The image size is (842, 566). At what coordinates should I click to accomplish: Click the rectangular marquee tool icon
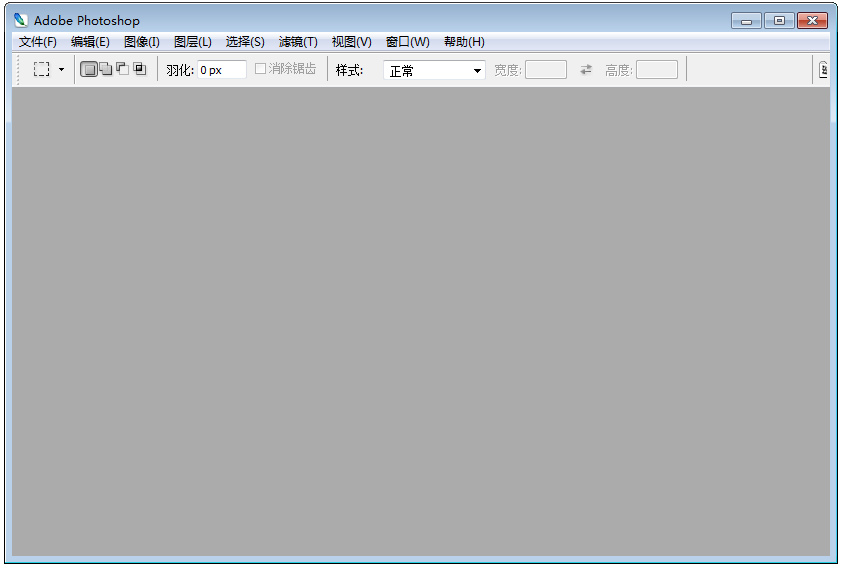41,70
